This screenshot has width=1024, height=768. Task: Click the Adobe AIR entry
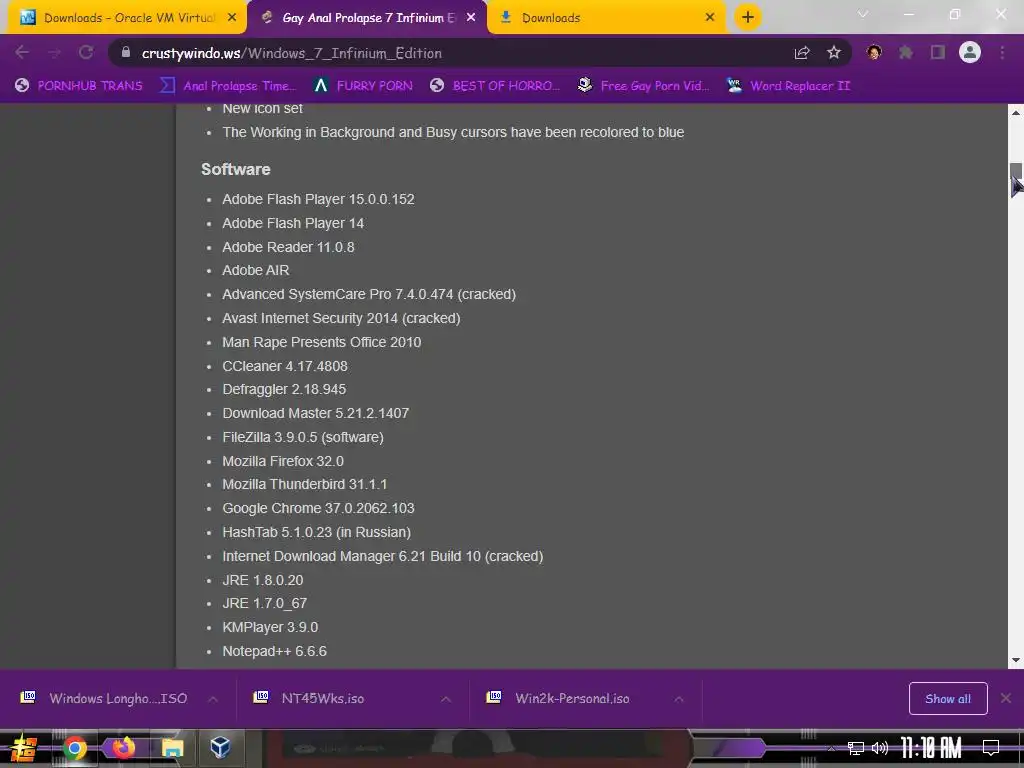coord(255,270)
